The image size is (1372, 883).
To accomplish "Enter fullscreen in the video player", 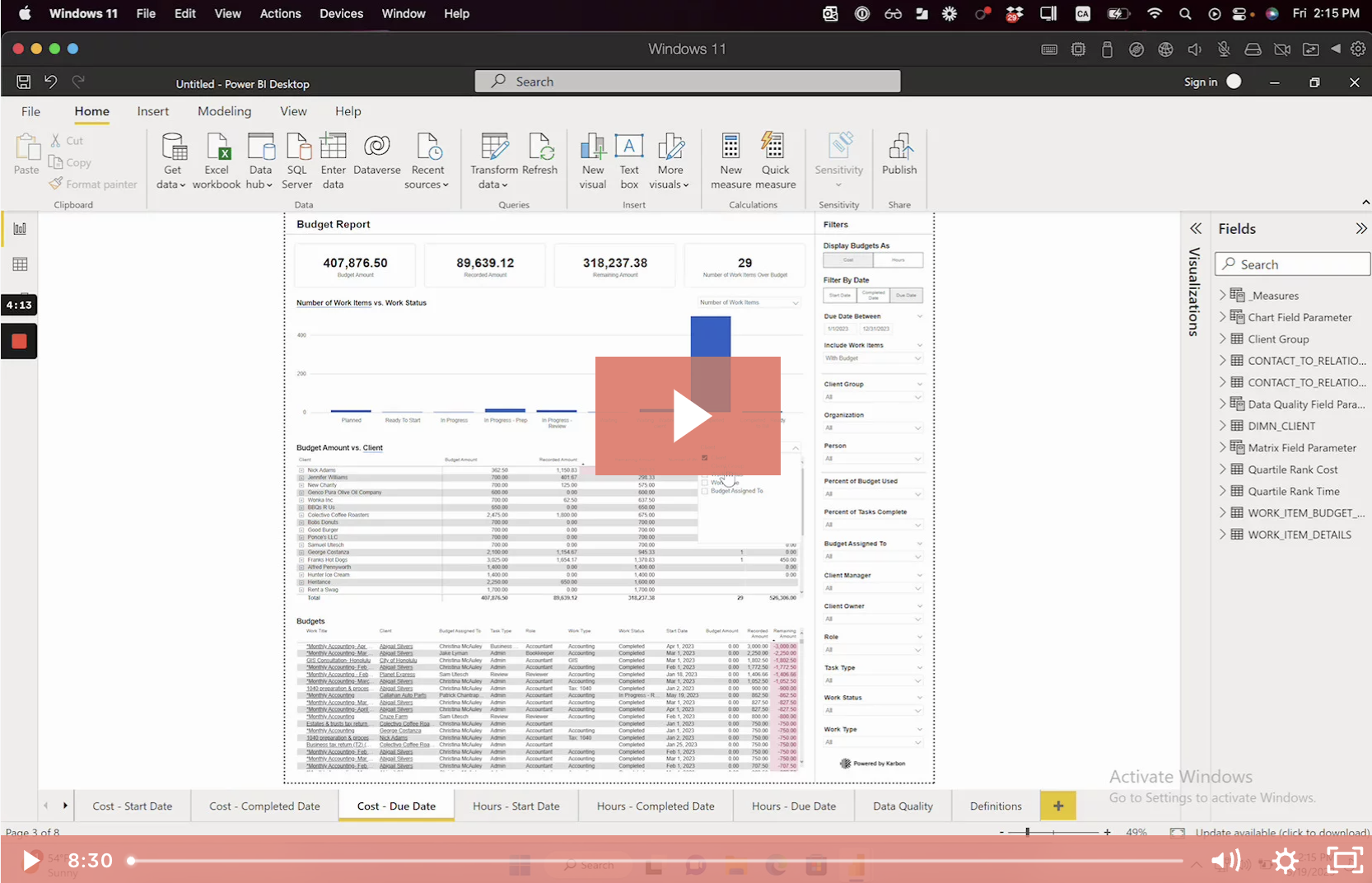I will [x=1345, y=861].
